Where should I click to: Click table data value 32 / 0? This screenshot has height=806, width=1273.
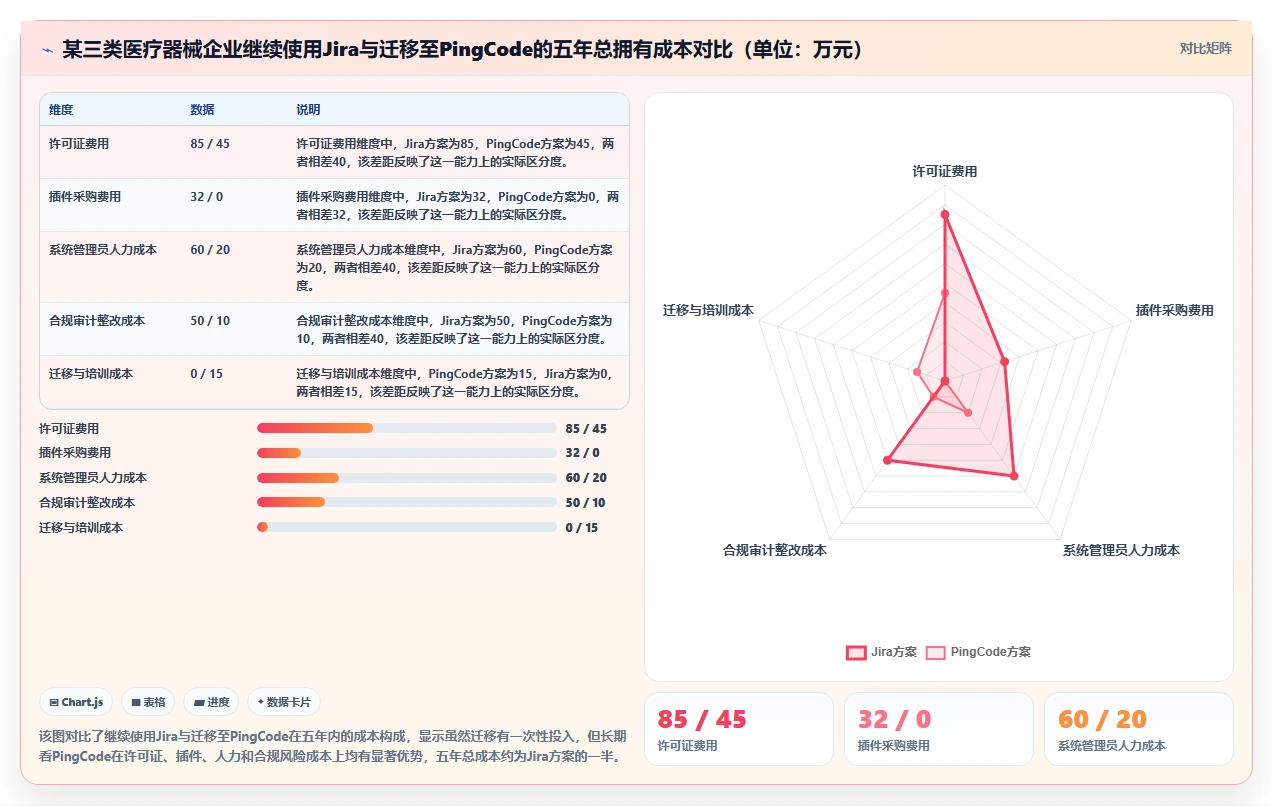(207, 197)
